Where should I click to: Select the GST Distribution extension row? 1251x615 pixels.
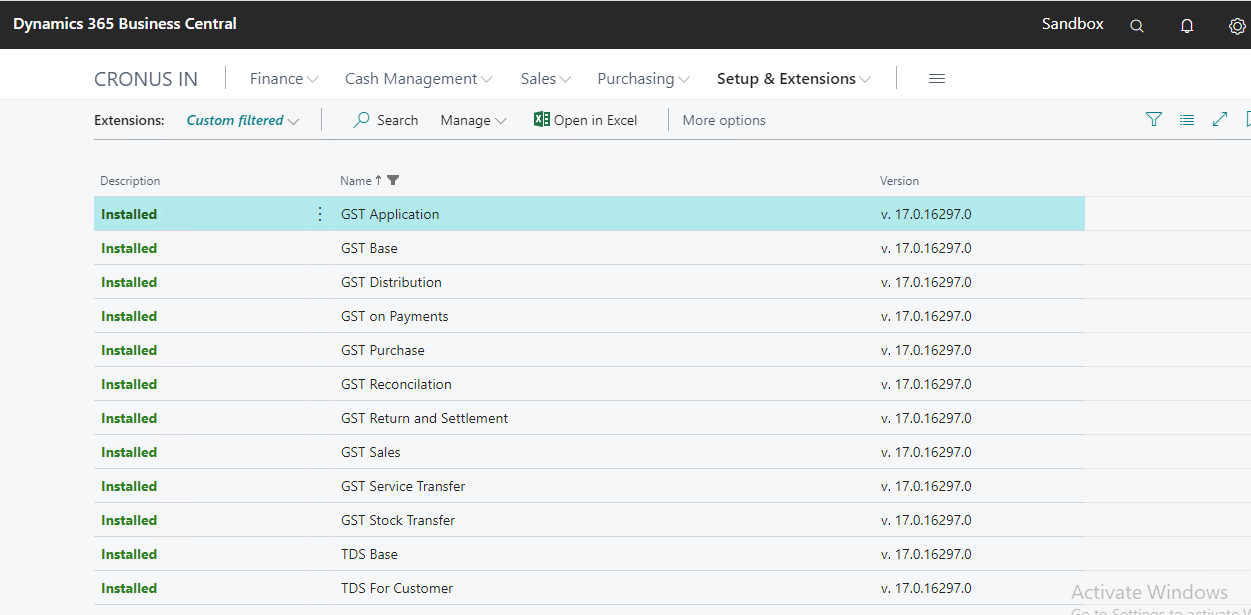(589, 282)
